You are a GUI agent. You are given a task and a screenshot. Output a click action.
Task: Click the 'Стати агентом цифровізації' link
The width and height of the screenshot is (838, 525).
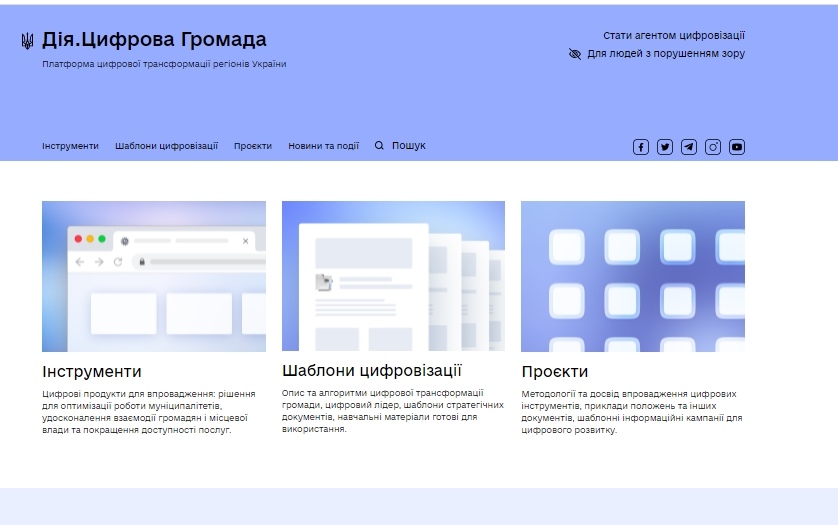(673, 35)
